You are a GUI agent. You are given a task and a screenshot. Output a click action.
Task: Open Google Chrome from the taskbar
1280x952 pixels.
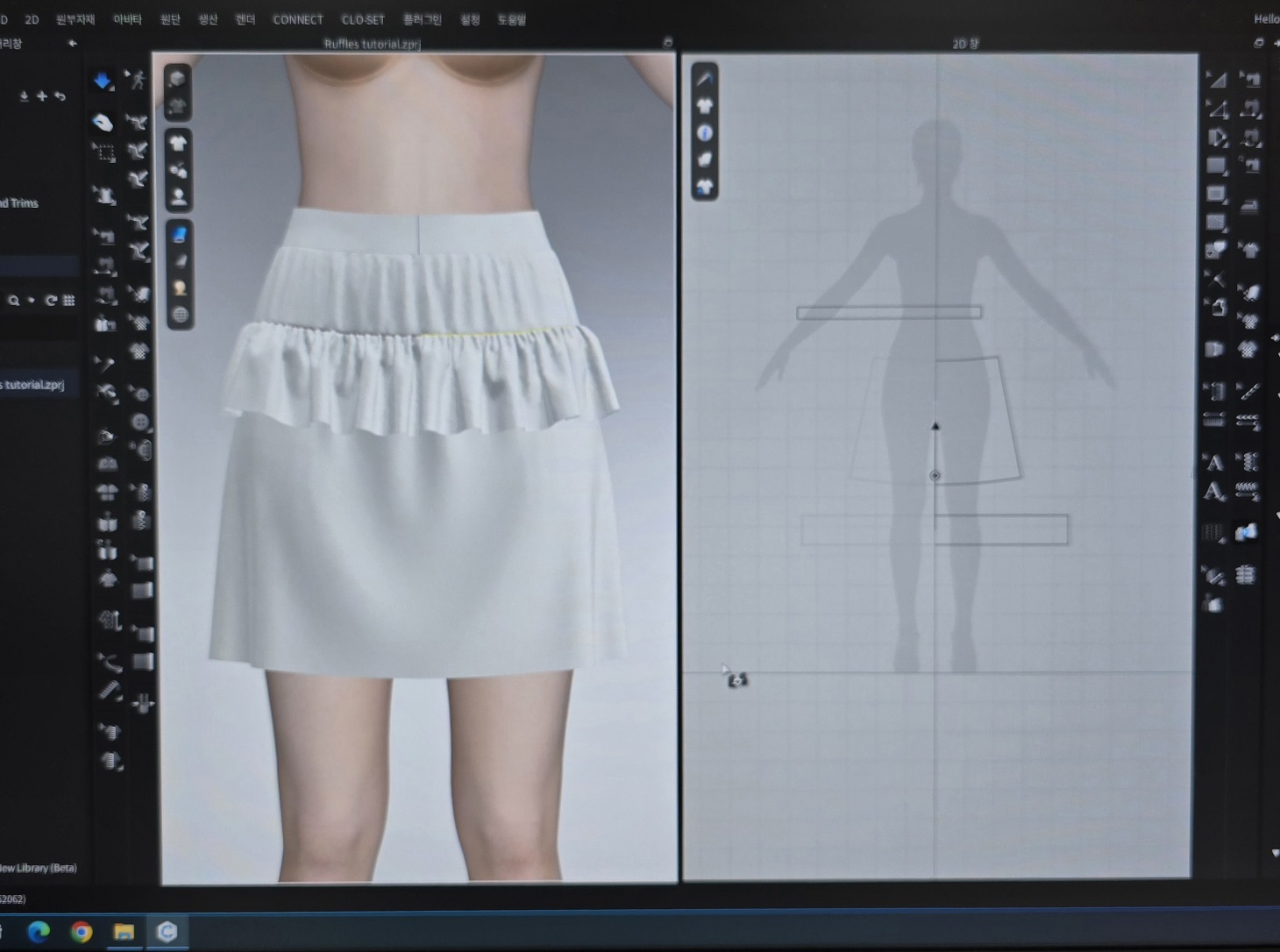(x=82, y=931)
